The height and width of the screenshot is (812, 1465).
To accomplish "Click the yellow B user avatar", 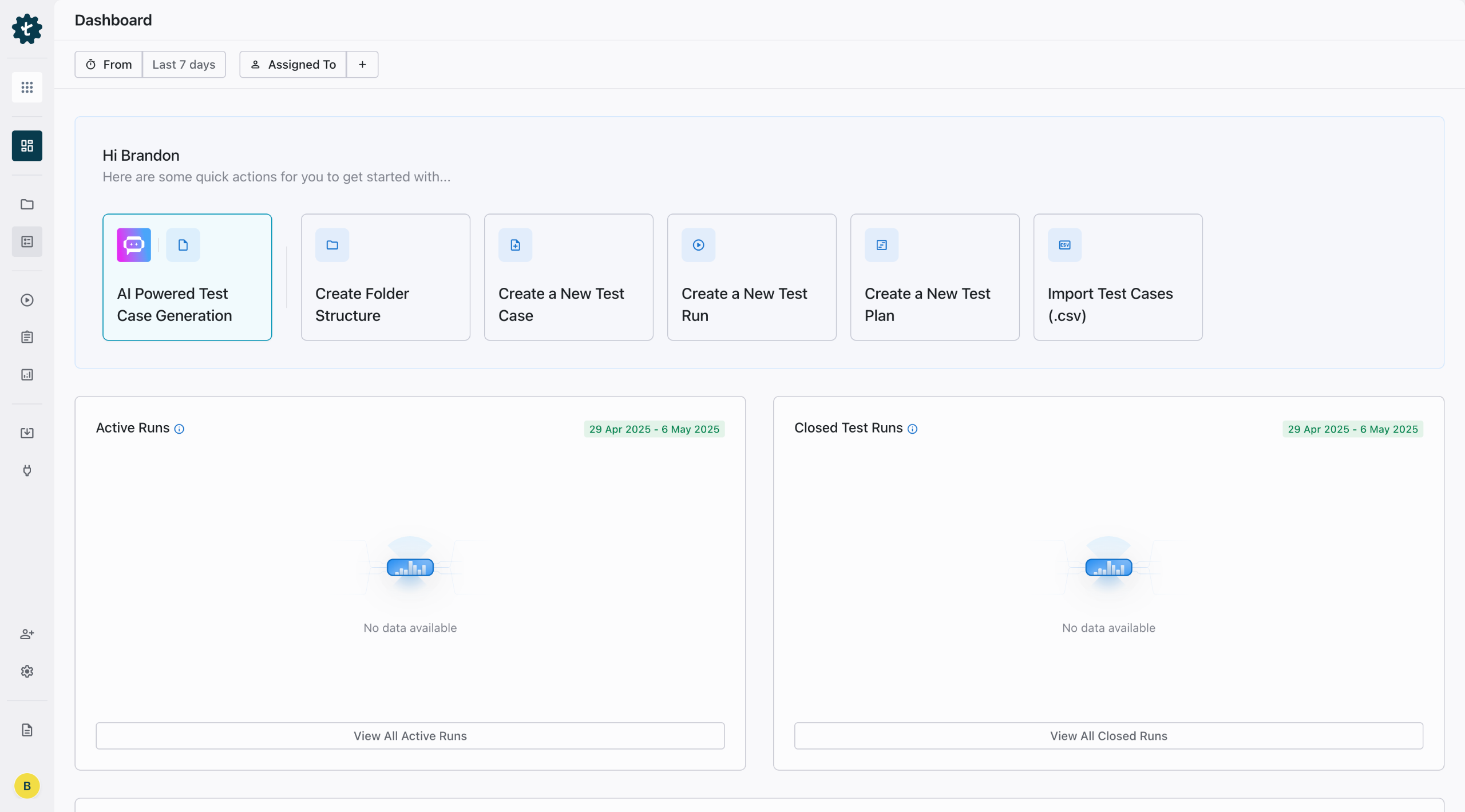I will tap(27, 786).
